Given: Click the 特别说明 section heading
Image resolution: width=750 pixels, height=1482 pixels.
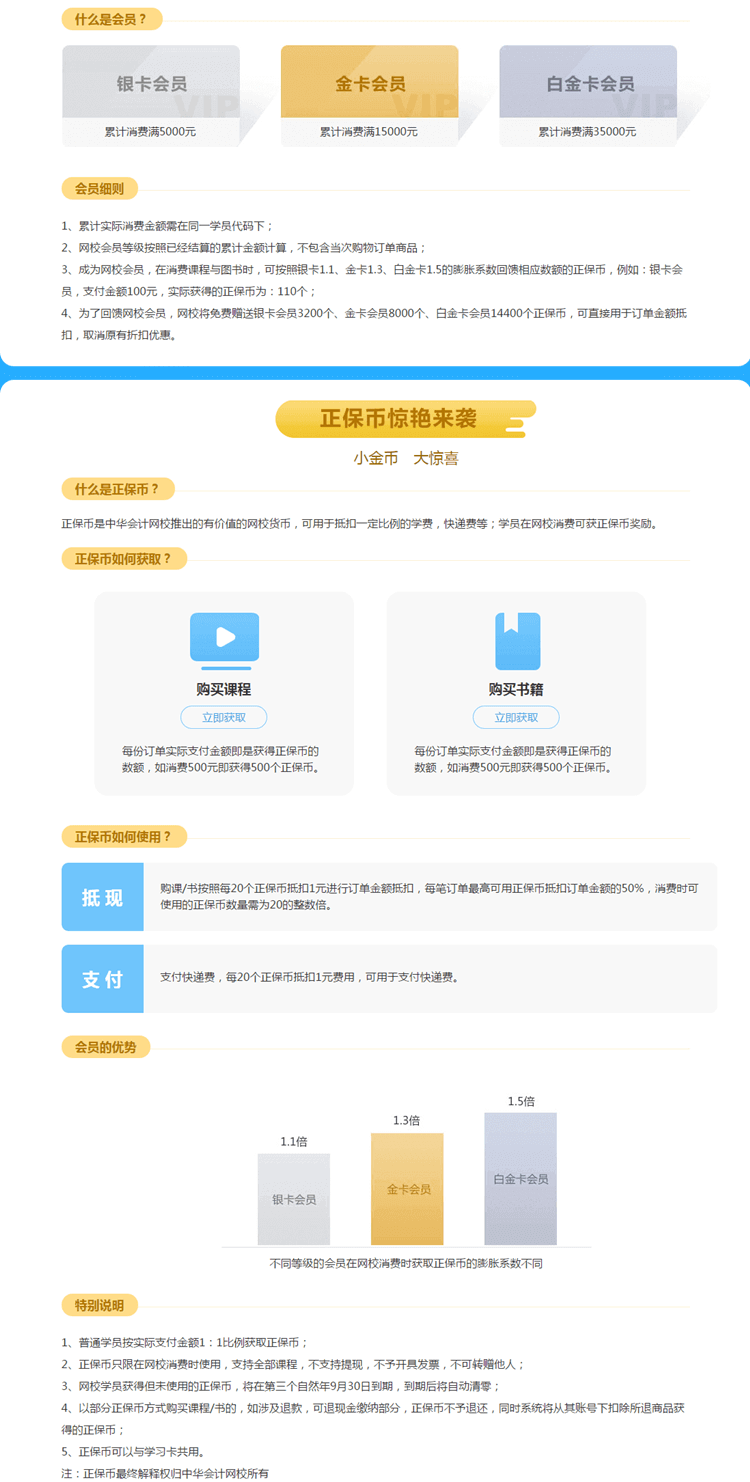Looking at the screenshot, I should point(99,1305).
